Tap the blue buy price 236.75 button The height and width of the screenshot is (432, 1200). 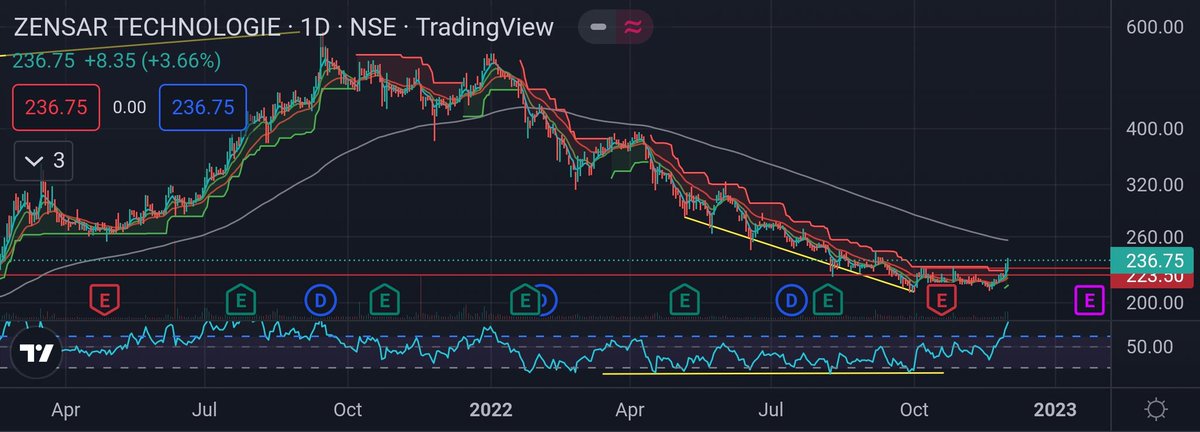tap(203, 108)
